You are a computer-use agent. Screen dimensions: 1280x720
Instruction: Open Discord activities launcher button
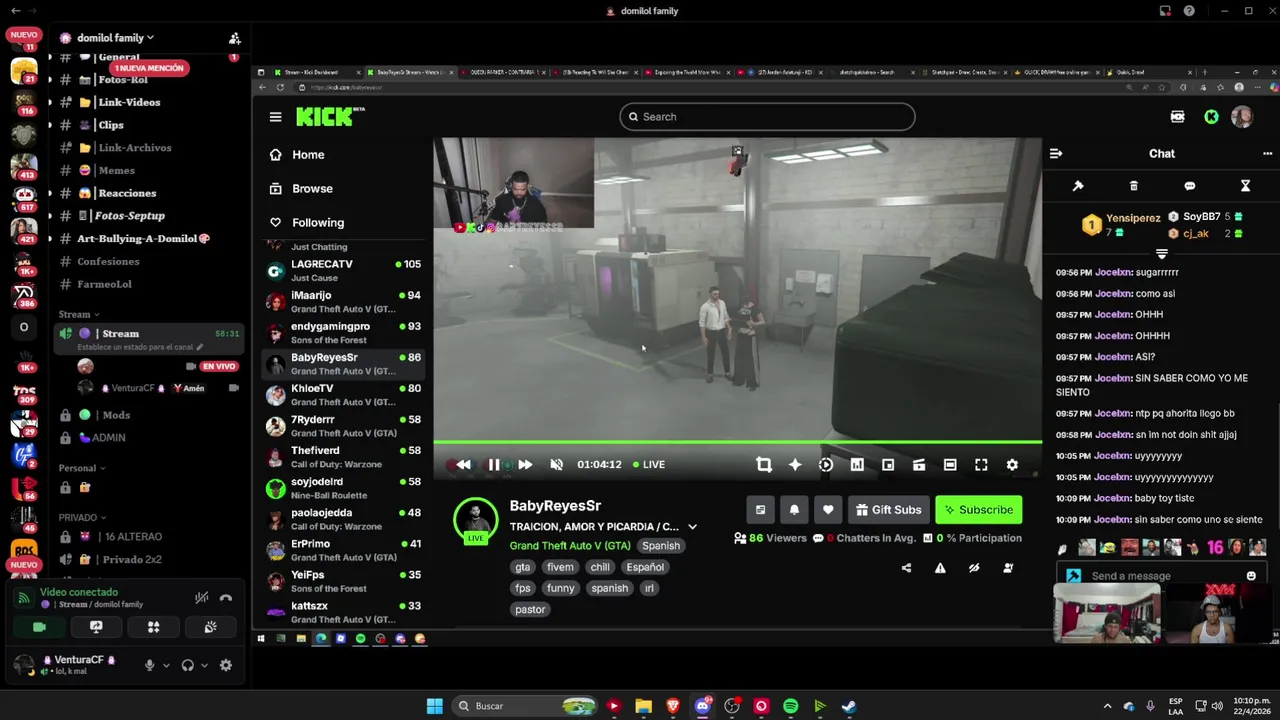tap(153, 627)
